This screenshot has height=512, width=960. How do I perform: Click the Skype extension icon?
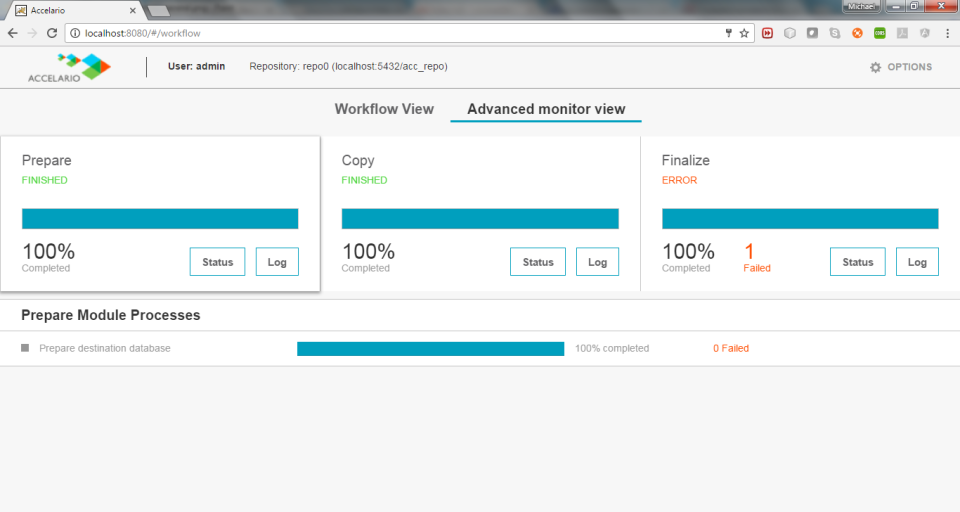coord(834,33)
